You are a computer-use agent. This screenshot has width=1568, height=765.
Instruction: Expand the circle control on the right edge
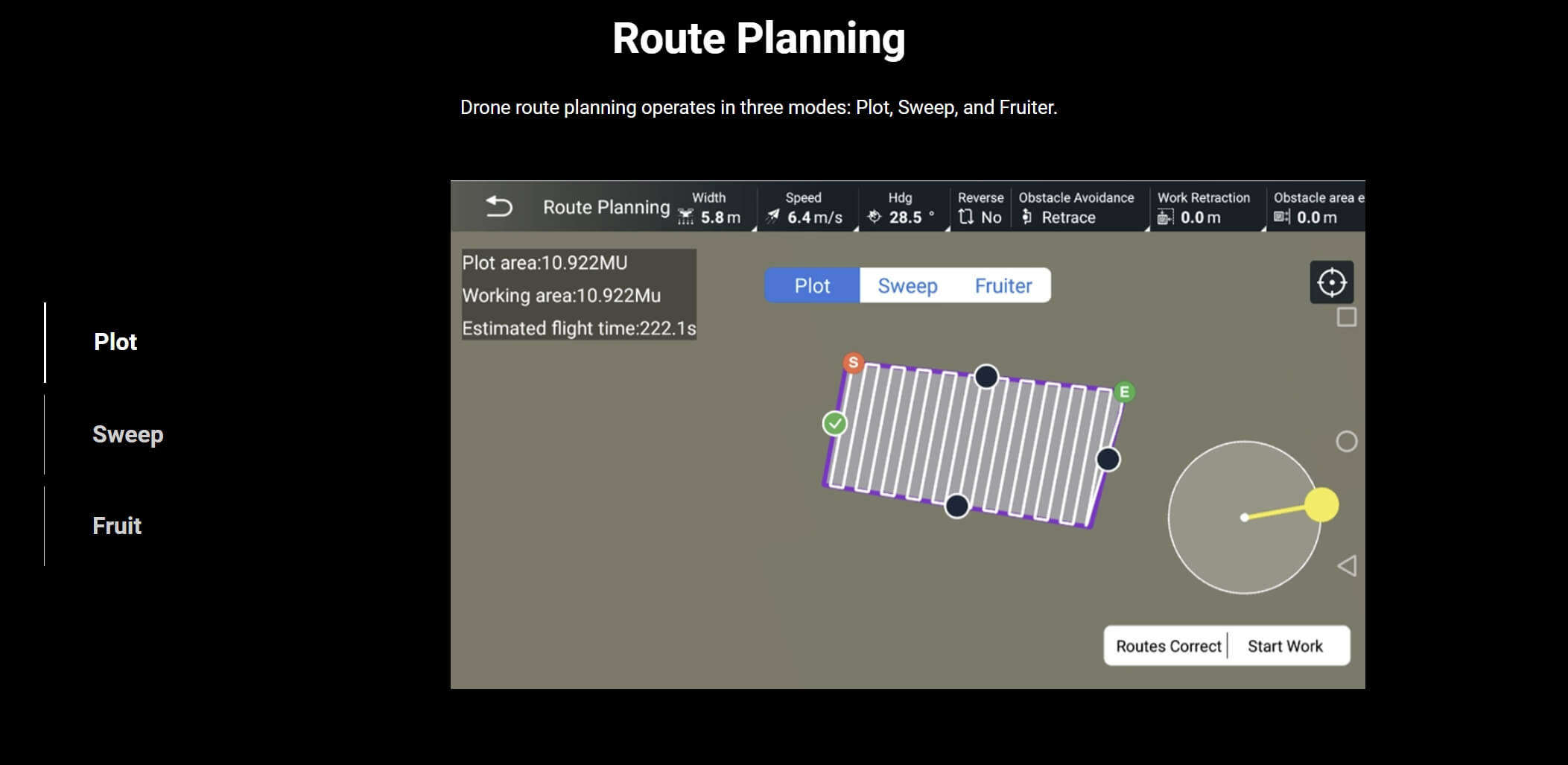(x=1347, y=441)
